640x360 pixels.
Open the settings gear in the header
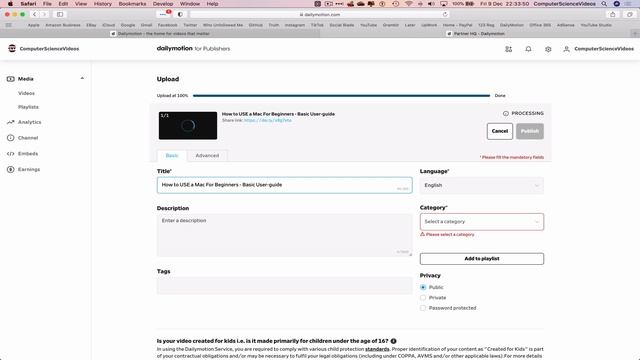click(548, 49)
